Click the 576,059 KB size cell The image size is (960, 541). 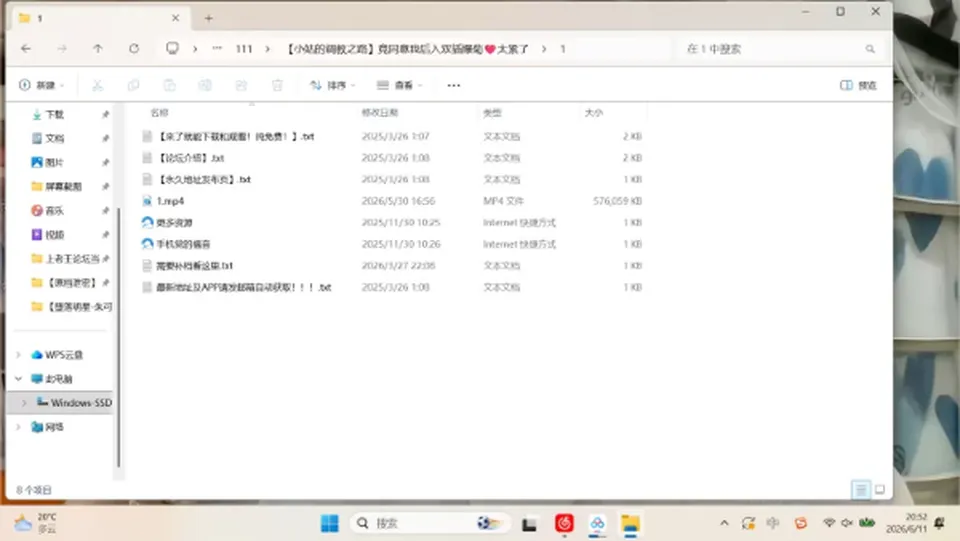(x=617, y=201)
